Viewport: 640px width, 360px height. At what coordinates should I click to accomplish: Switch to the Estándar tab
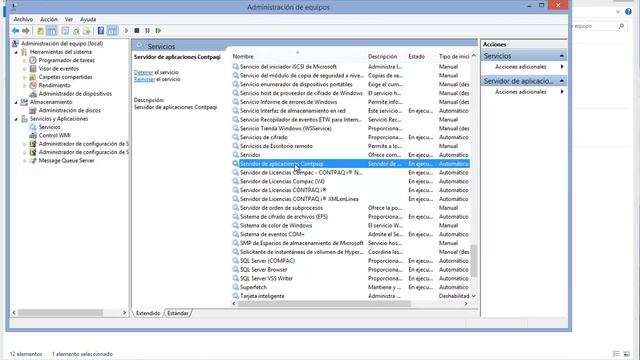coord(178,313)
